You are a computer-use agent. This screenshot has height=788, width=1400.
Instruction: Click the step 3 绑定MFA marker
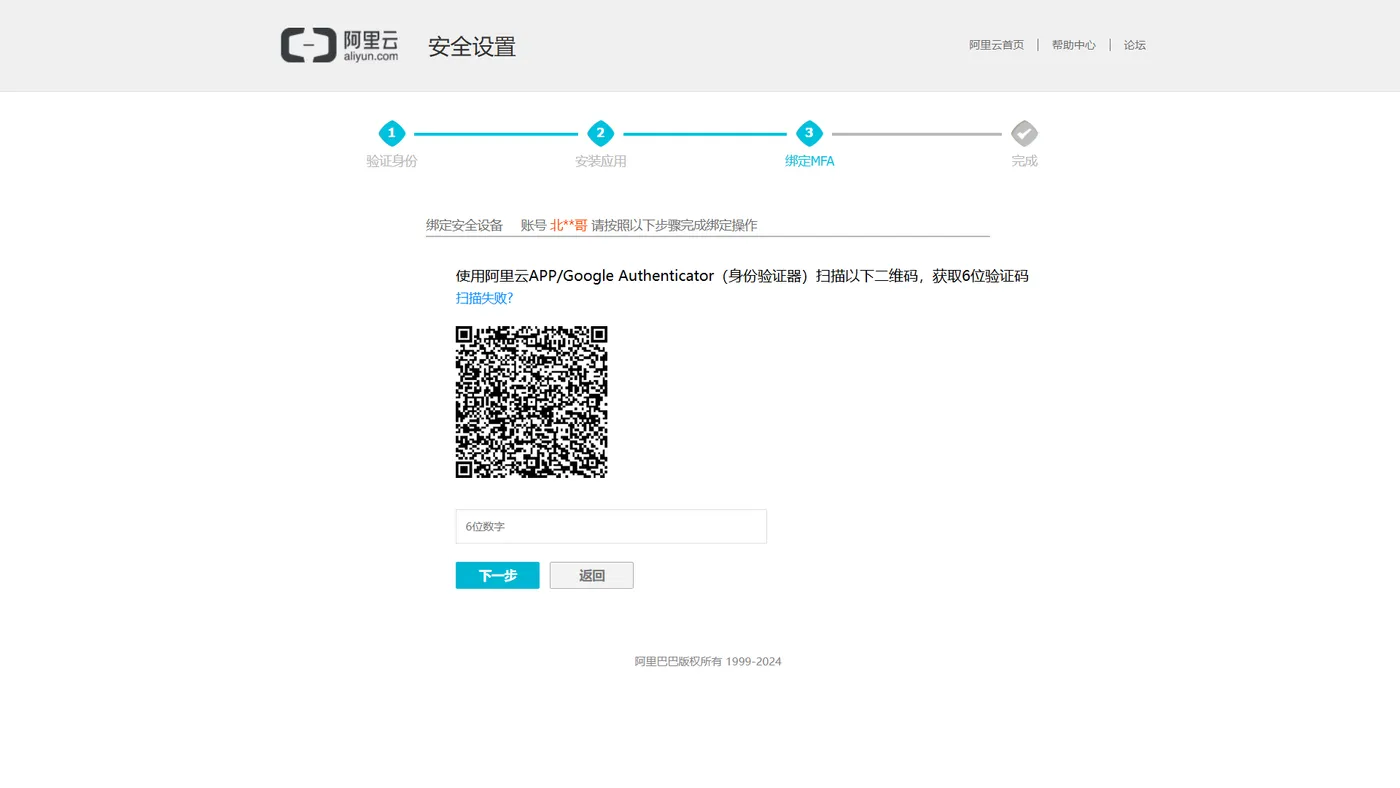tap(809, 133)
